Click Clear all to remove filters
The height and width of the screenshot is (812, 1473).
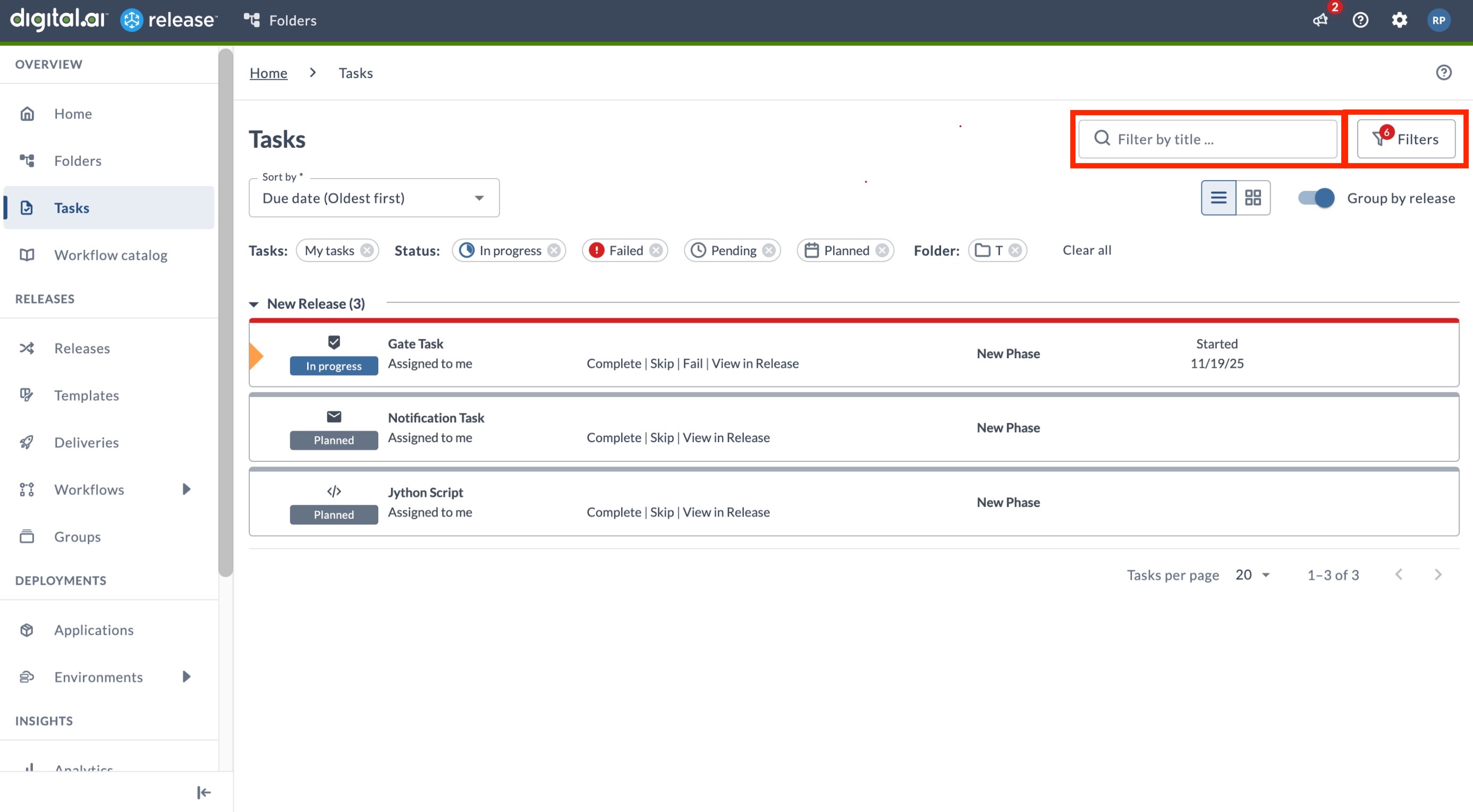pyautogui.click(x=1087, y=250)
